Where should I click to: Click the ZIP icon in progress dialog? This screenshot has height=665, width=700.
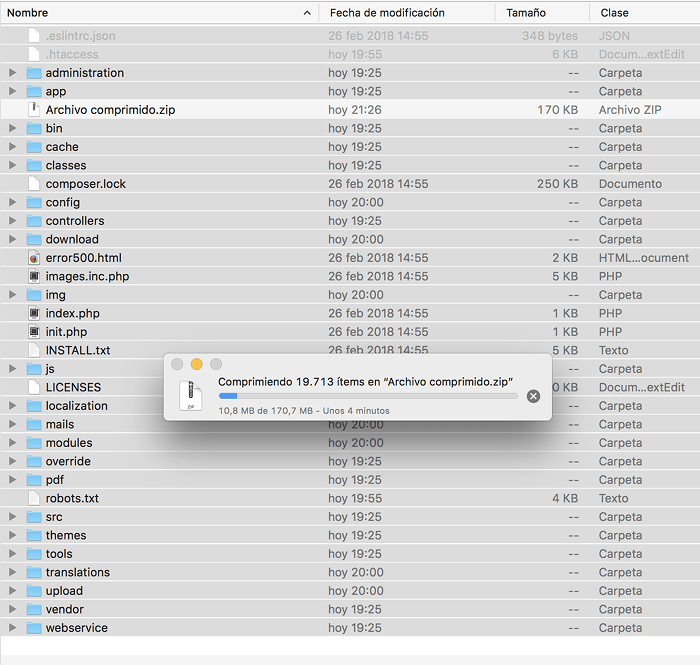pos(190,396)
